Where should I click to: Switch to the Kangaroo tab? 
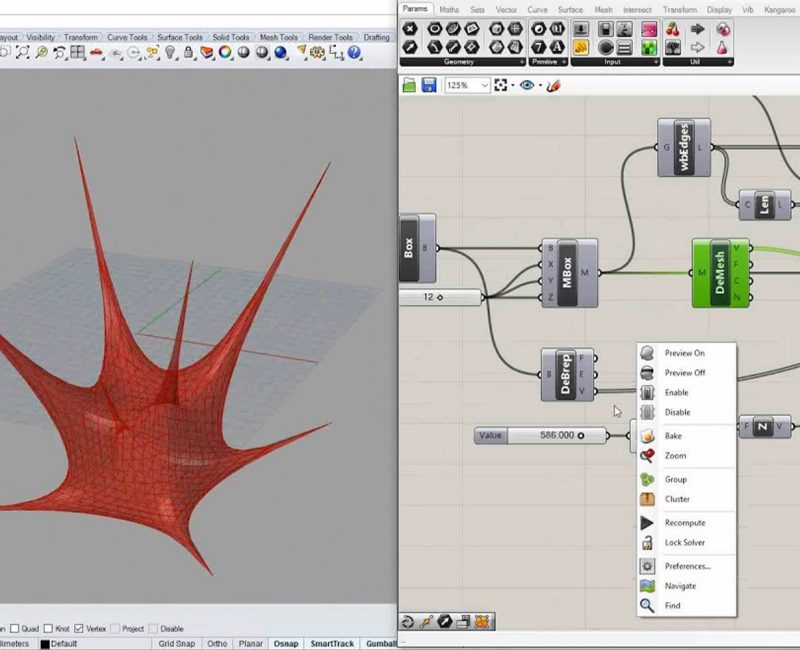tap(779, 10)
